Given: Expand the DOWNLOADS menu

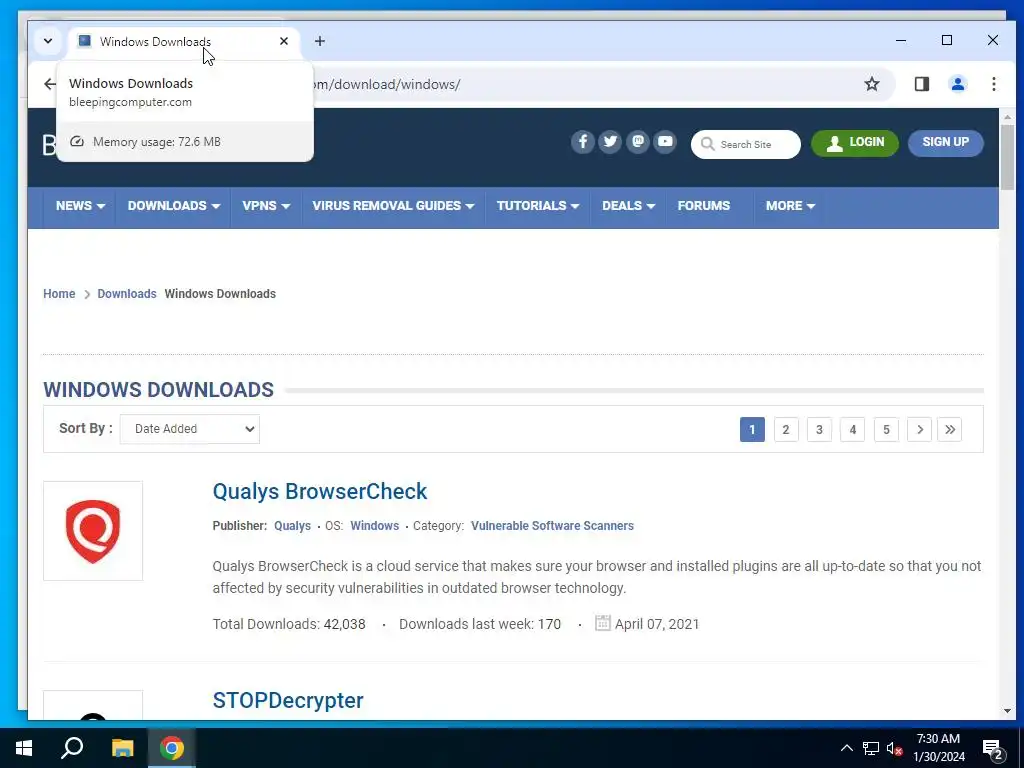Looking at the screenshot, I should 174,206.
